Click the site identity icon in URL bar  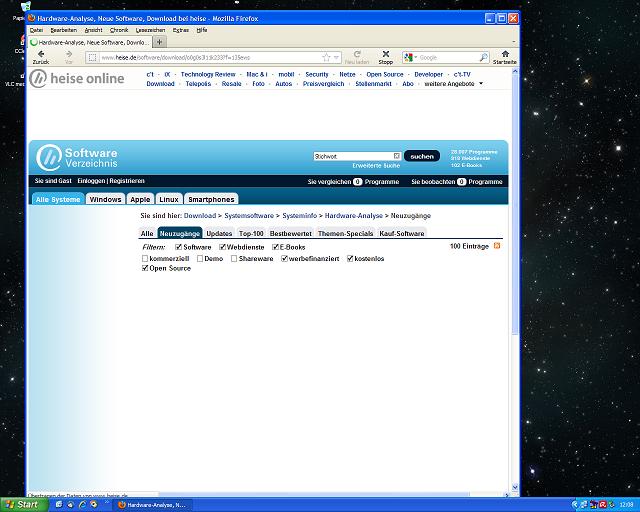click(x=92, y=58)
